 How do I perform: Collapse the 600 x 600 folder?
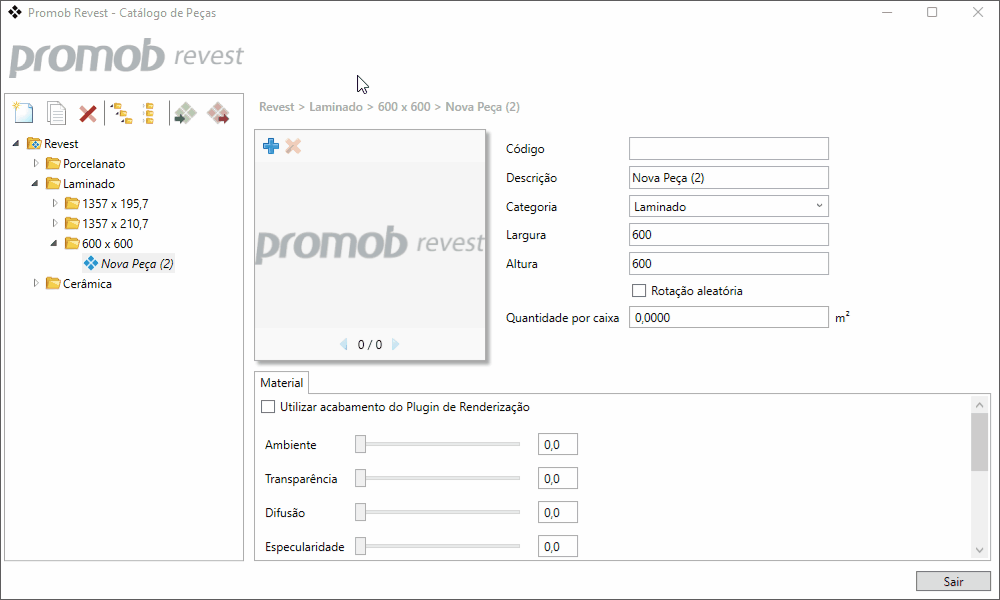tap(54, 244)
